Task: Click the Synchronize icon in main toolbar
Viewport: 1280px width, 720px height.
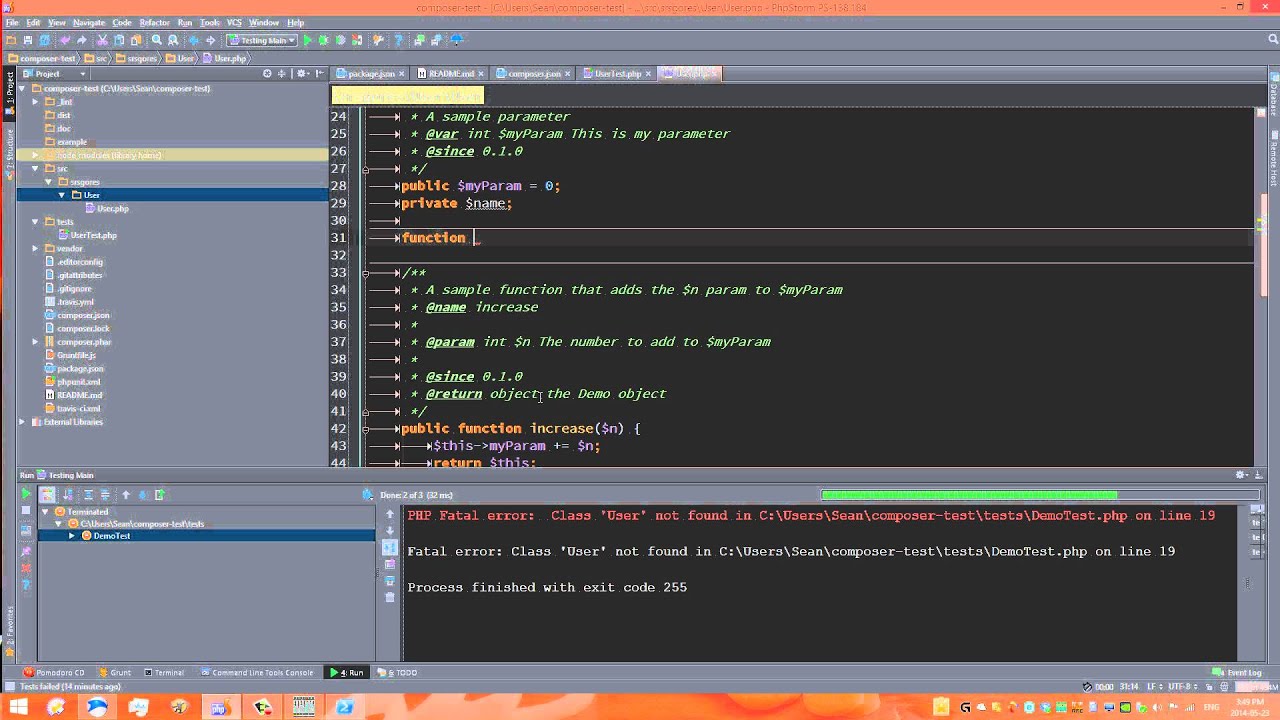Action: tap(44, 40)
